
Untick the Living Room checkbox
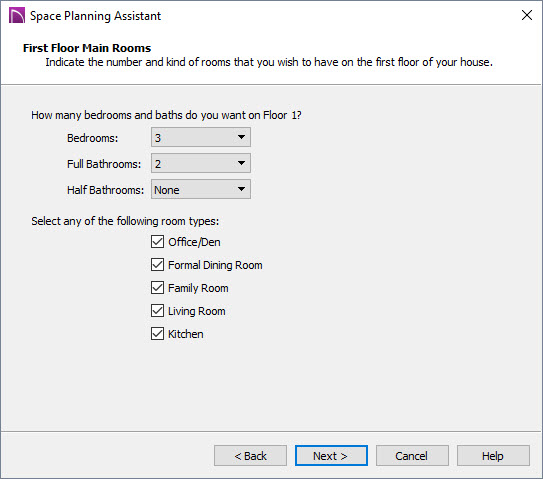tap(157, 311)
